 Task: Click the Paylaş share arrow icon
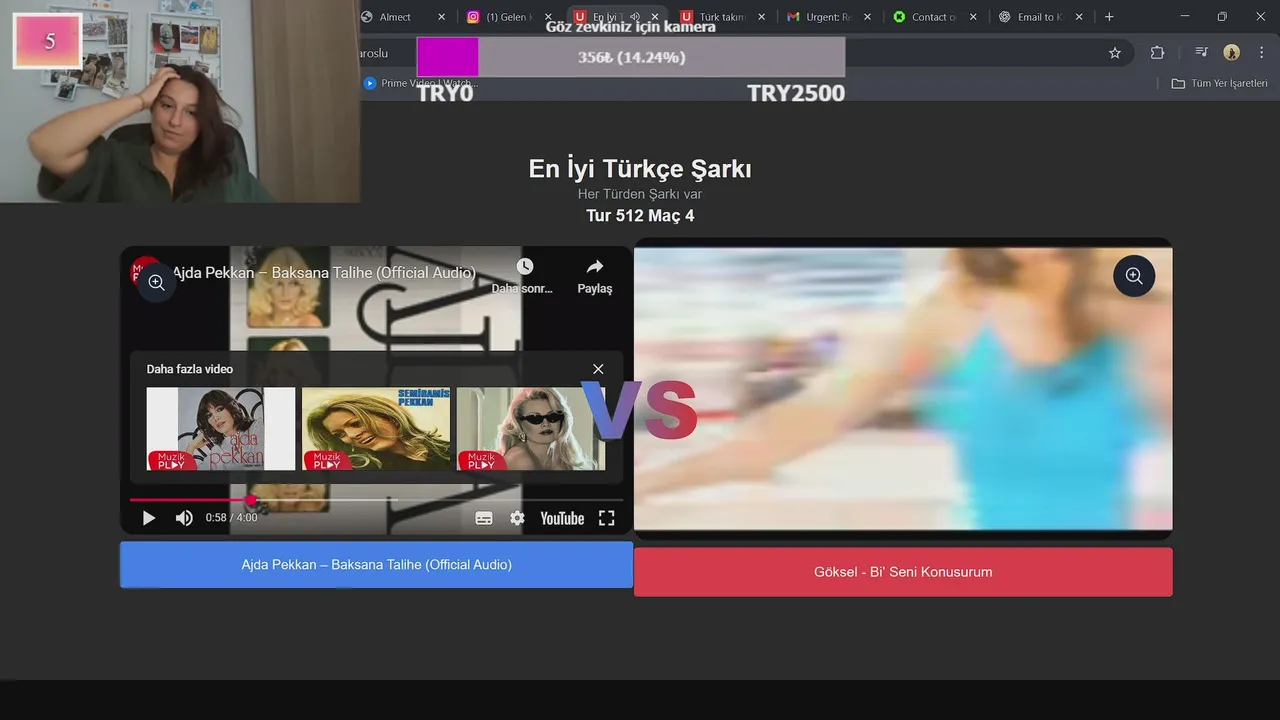tap(595, 266)
